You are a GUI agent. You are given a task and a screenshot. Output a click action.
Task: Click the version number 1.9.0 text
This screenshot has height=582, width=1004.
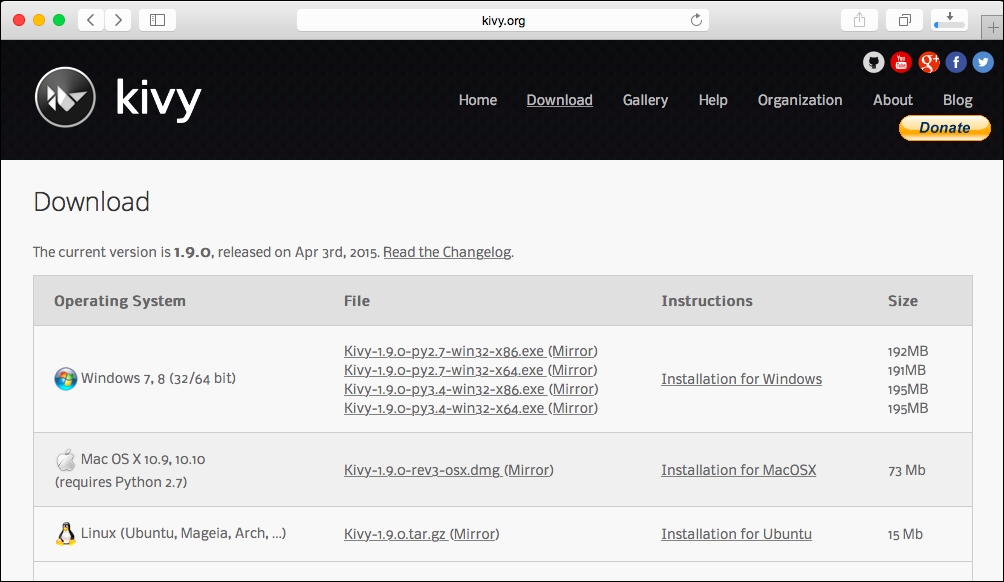pyautogui.click(x=192, y=252)
